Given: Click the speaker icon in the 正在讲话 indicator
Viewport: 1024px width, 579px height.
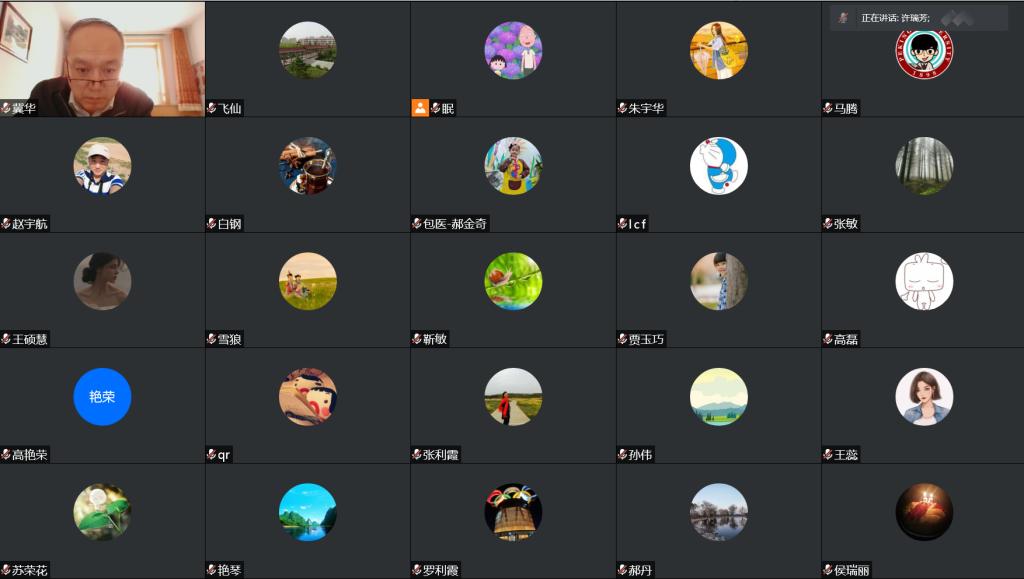Looking at the screenshot, I should tap(843, 18).
